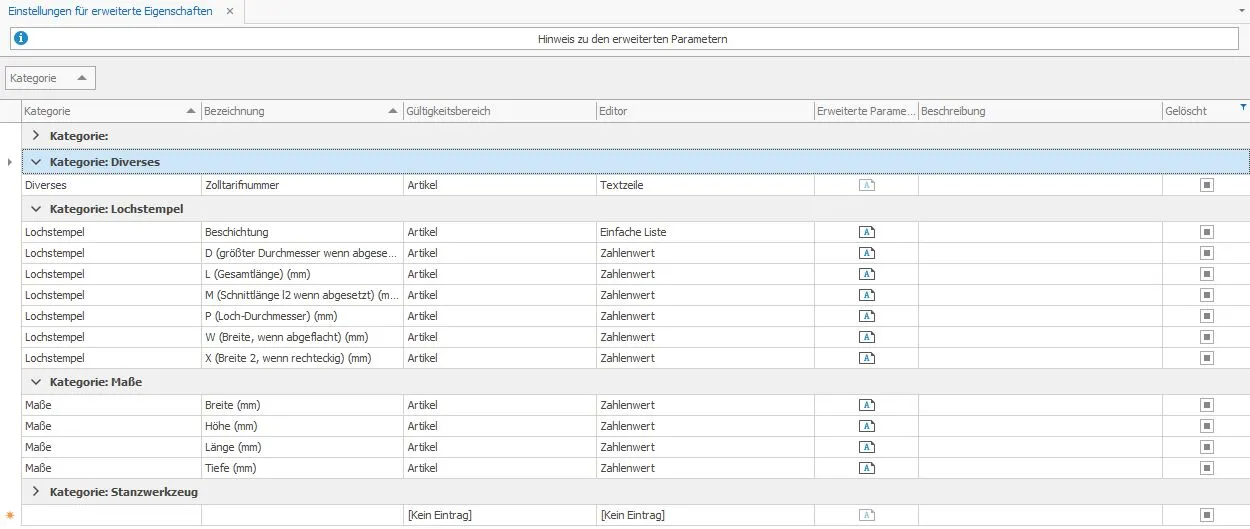Screen dimensions: 1250x529
Task: Collapse the Kategorie: Lochstempel group
Action: point(36,209)
